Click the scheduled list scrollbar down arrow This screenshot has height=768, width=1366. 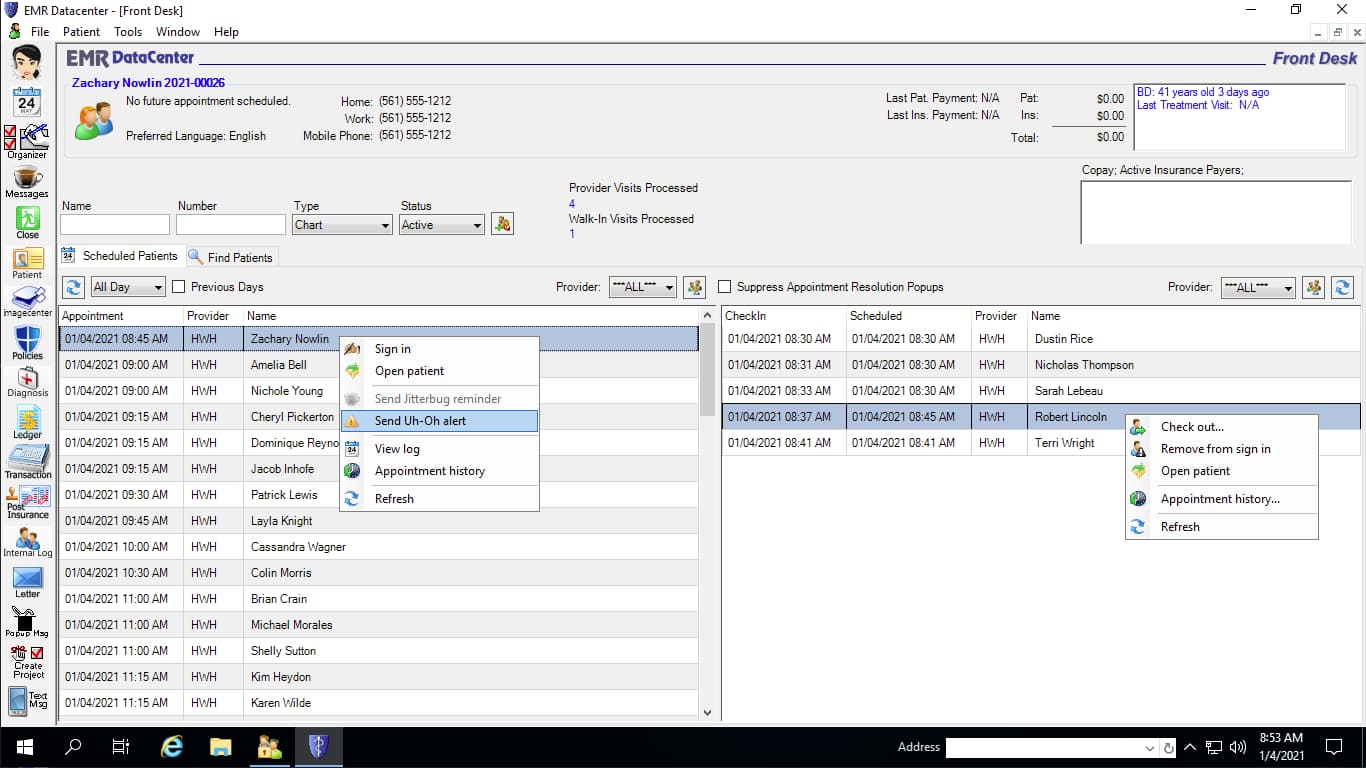708,713
